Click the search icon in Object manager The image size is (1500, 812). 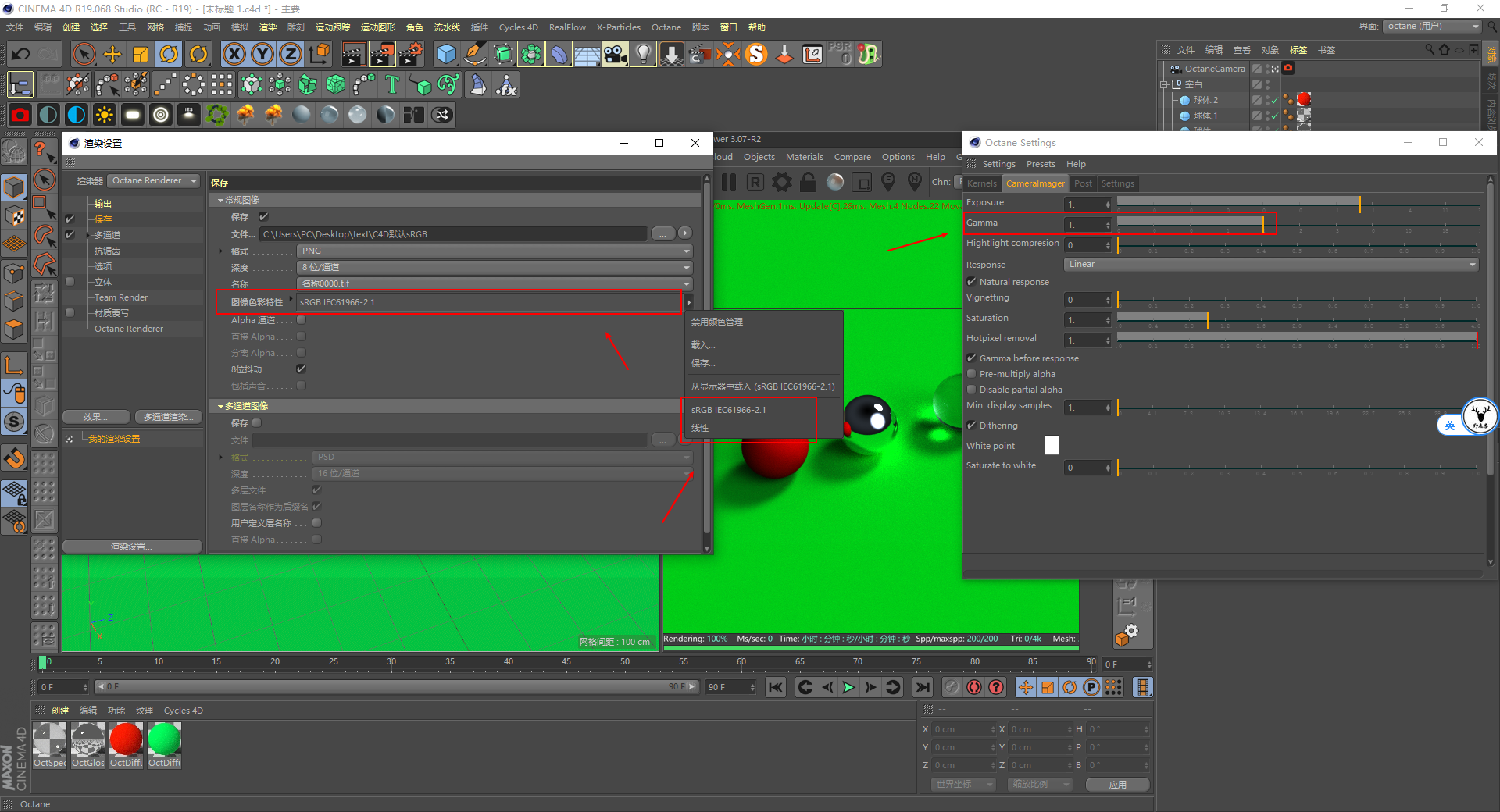1430,49
